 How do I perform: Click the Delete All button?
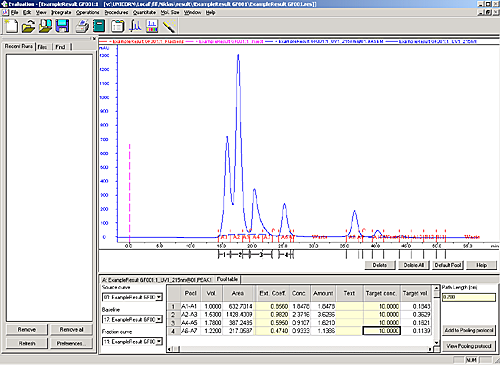[414, 265]
